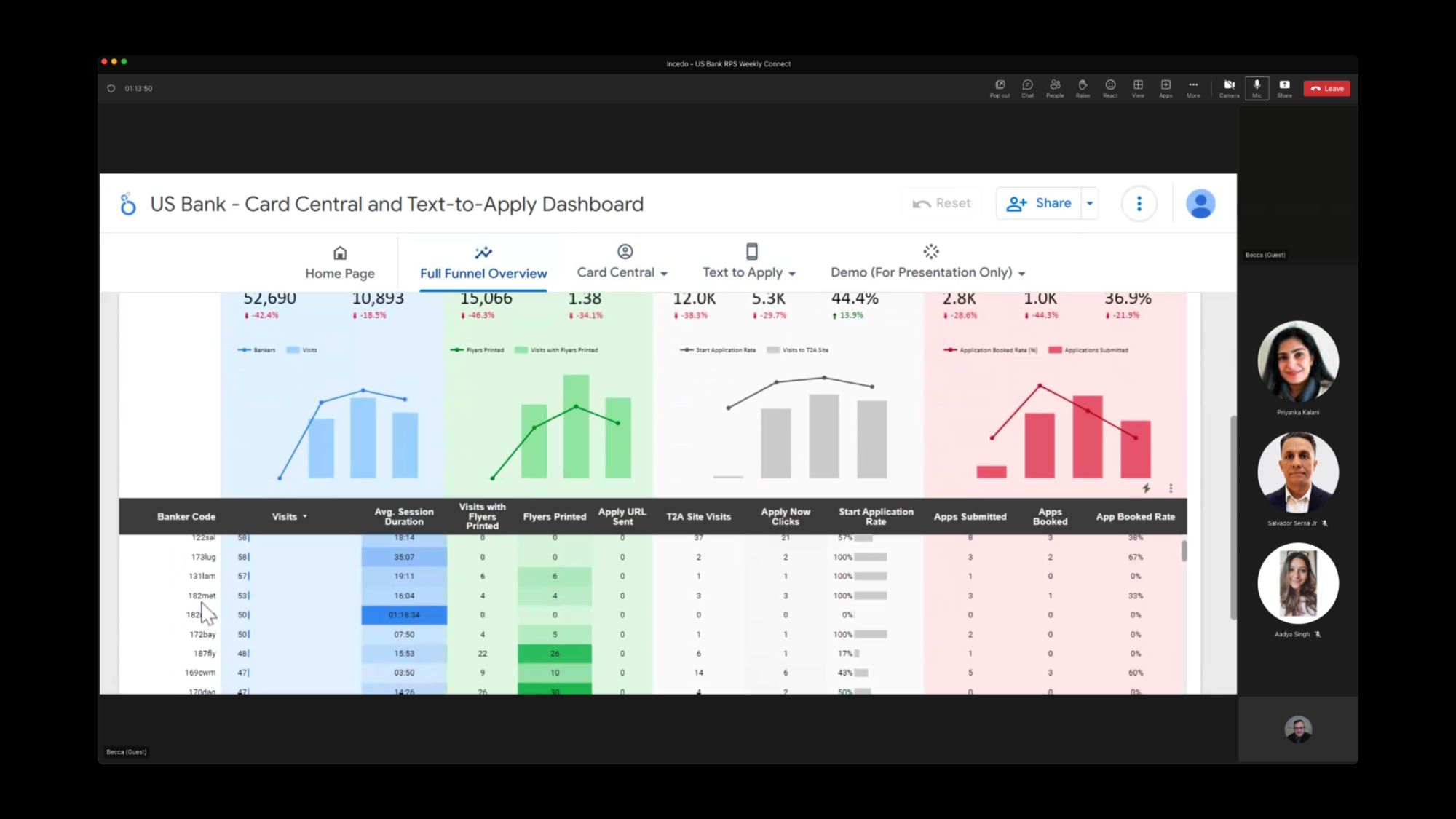Switch to the Home Page tab
The height and width of the screenshot is (819, 1456).
(340, 263)
